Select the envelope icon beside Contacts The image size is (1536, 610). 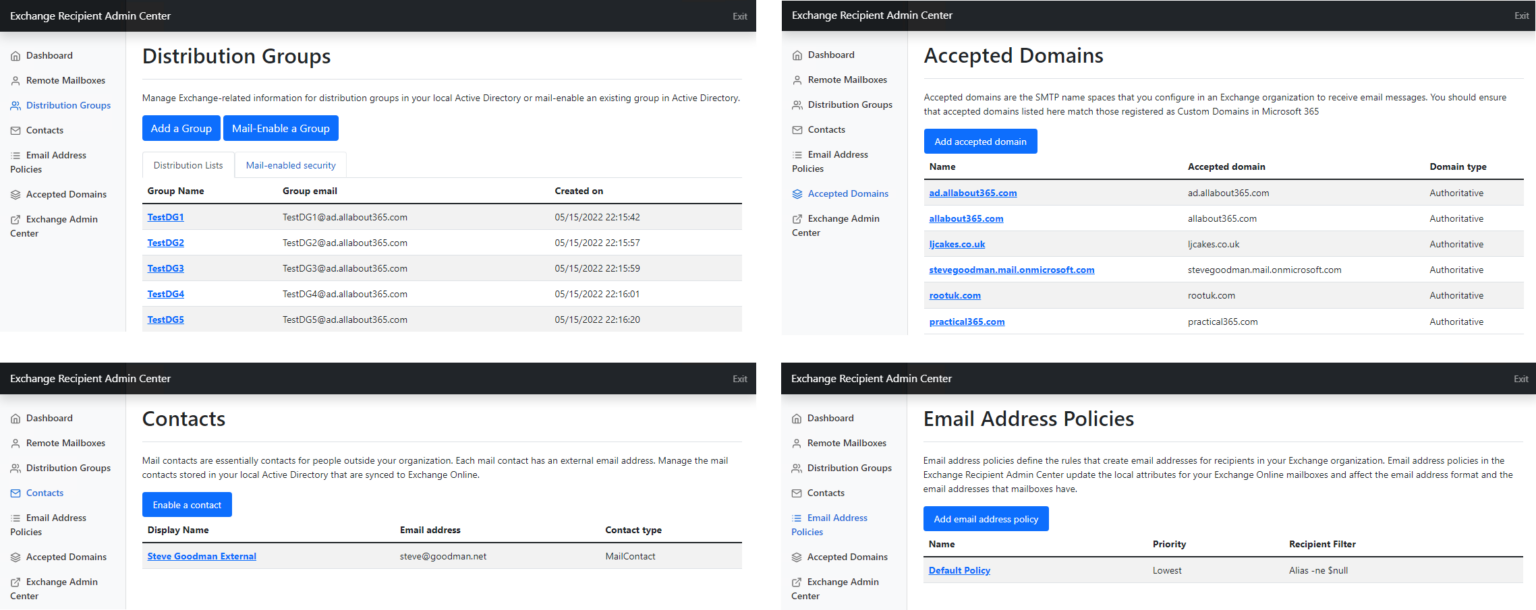18,130
